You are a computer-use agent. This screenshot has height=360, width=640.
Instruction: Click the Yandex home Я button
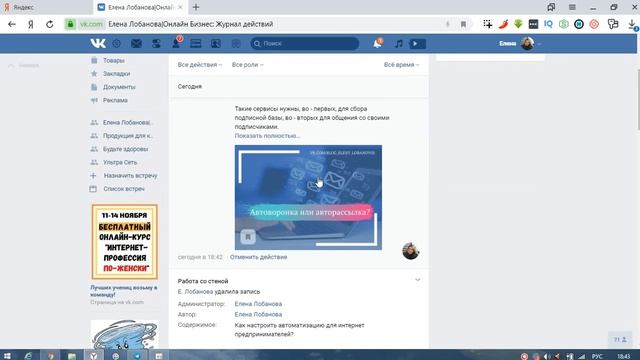pos(31,24)
